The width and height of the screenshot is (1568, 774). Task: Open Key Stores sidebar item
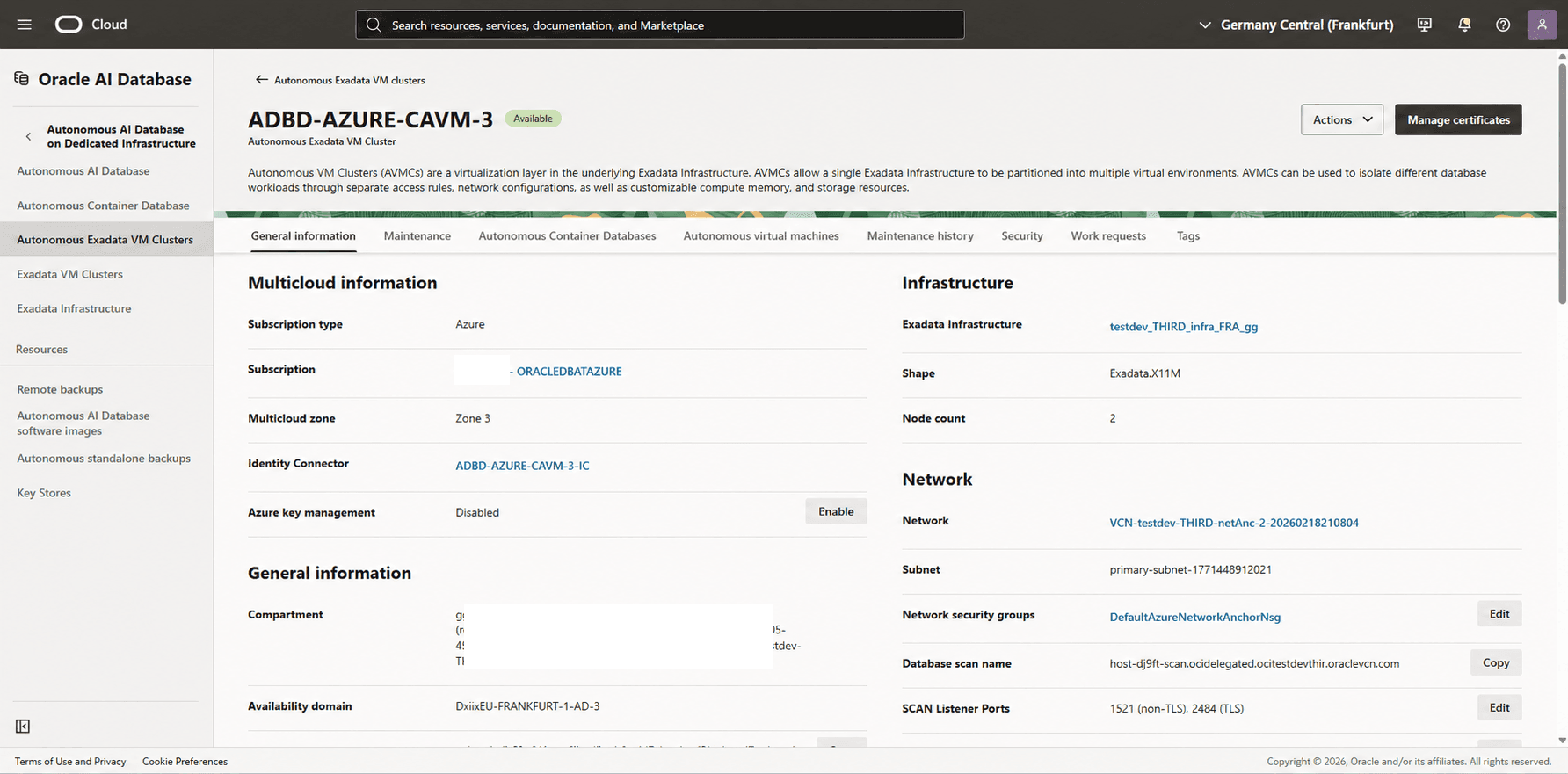tap(44, 493)
